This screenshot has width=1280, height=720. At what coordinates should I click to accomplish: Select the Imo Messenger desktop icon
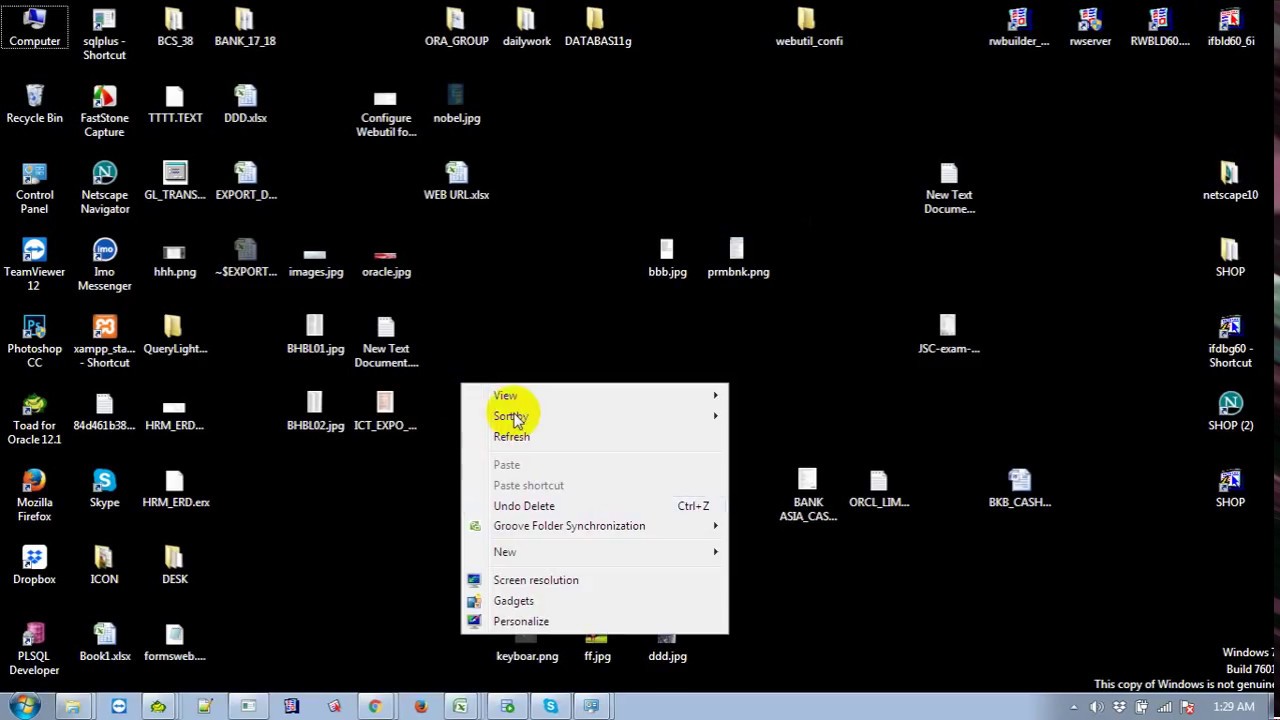pos(104,266)
